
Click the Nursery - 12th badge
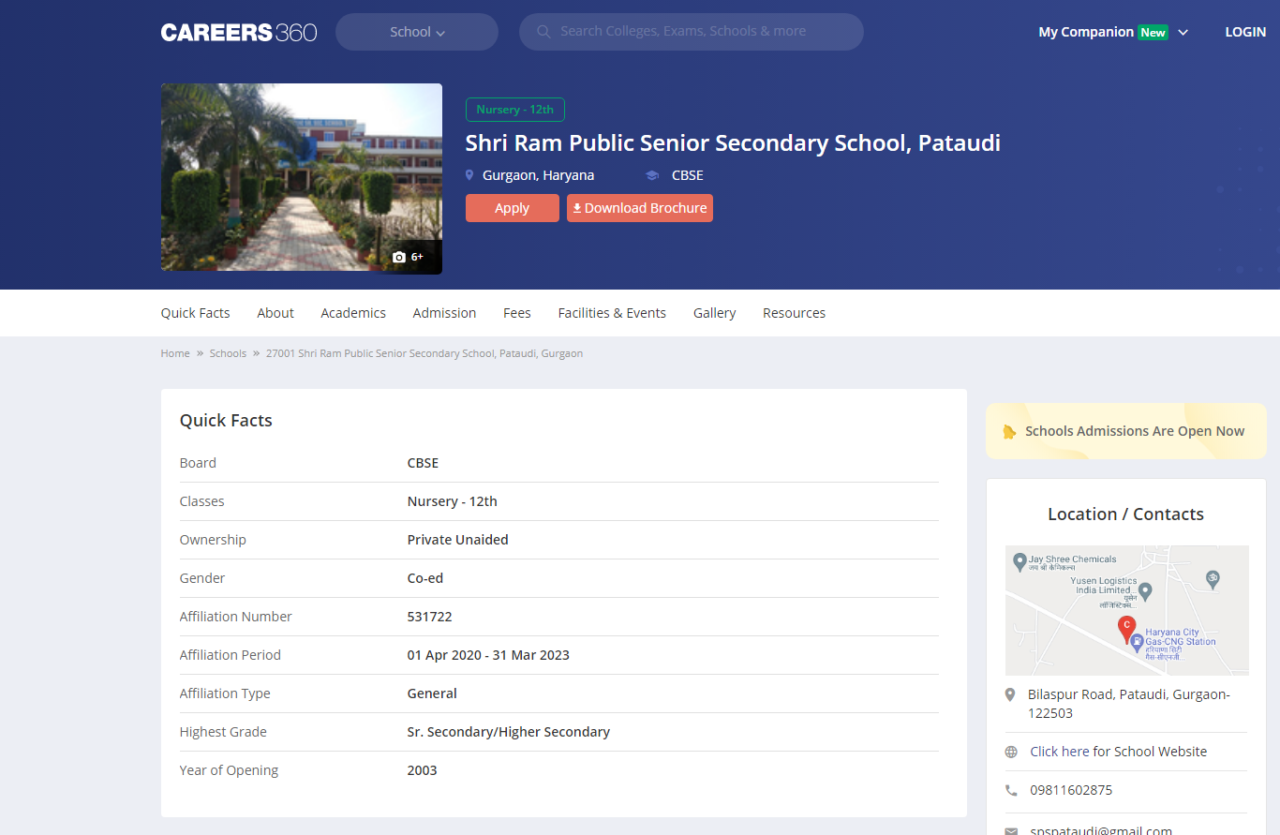(x=515, y=110)
